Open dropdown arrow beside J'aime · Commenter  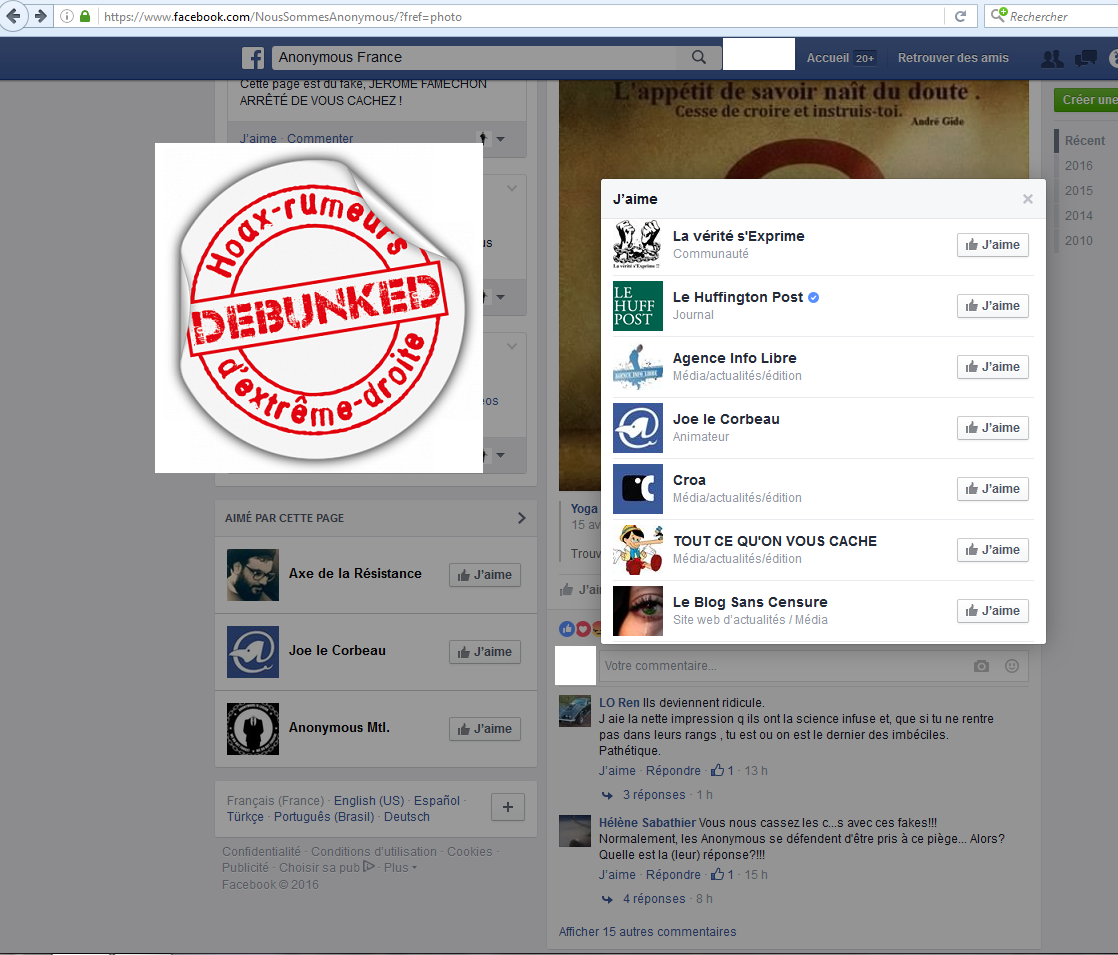pos(501,139)
